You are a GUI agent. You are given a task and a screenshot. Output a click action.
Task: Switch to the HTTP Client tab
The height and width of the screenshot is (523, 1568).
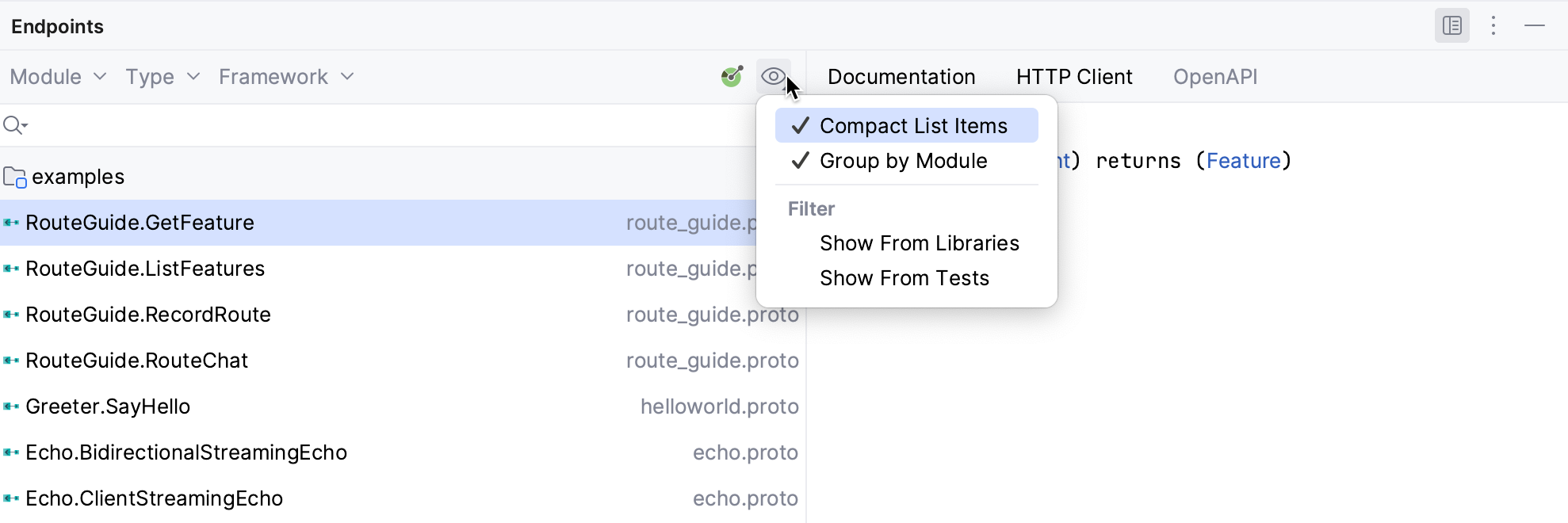pos(1074,77)
